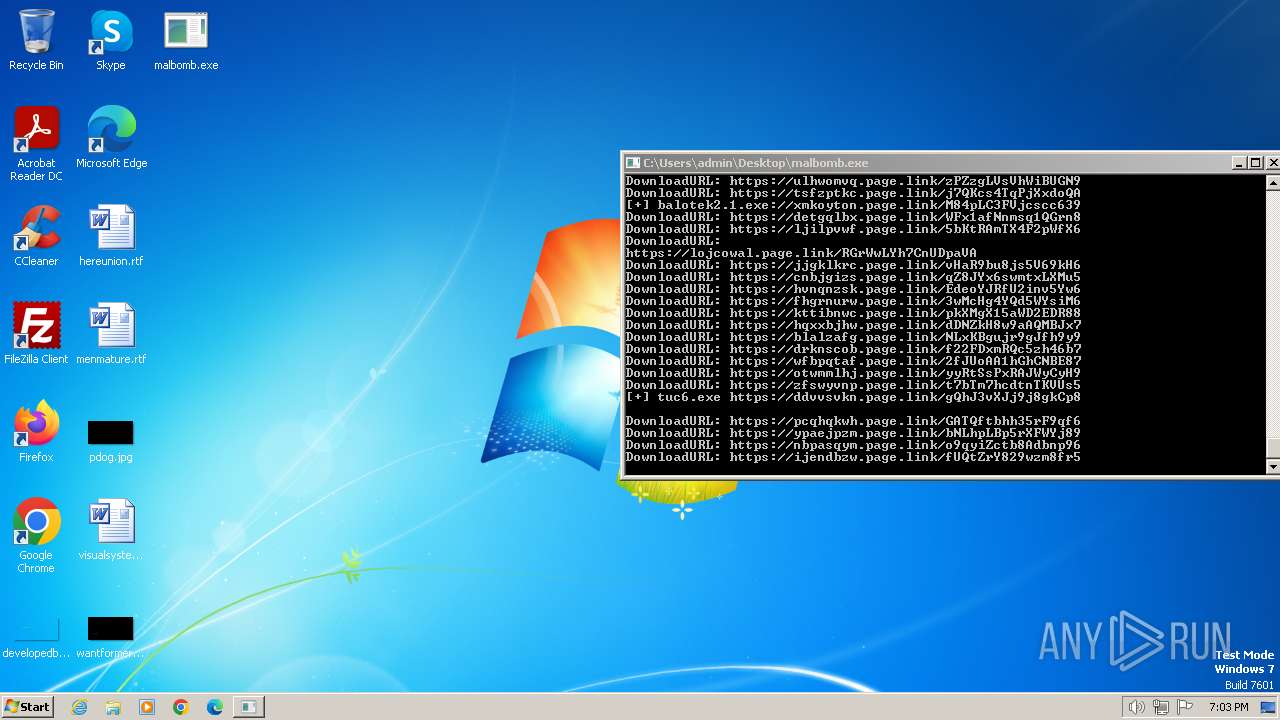Image resolution: width=1280 pixels, height=720 pixels.
Task: Select the pdog.jpg image file
Action: (111, 440)
